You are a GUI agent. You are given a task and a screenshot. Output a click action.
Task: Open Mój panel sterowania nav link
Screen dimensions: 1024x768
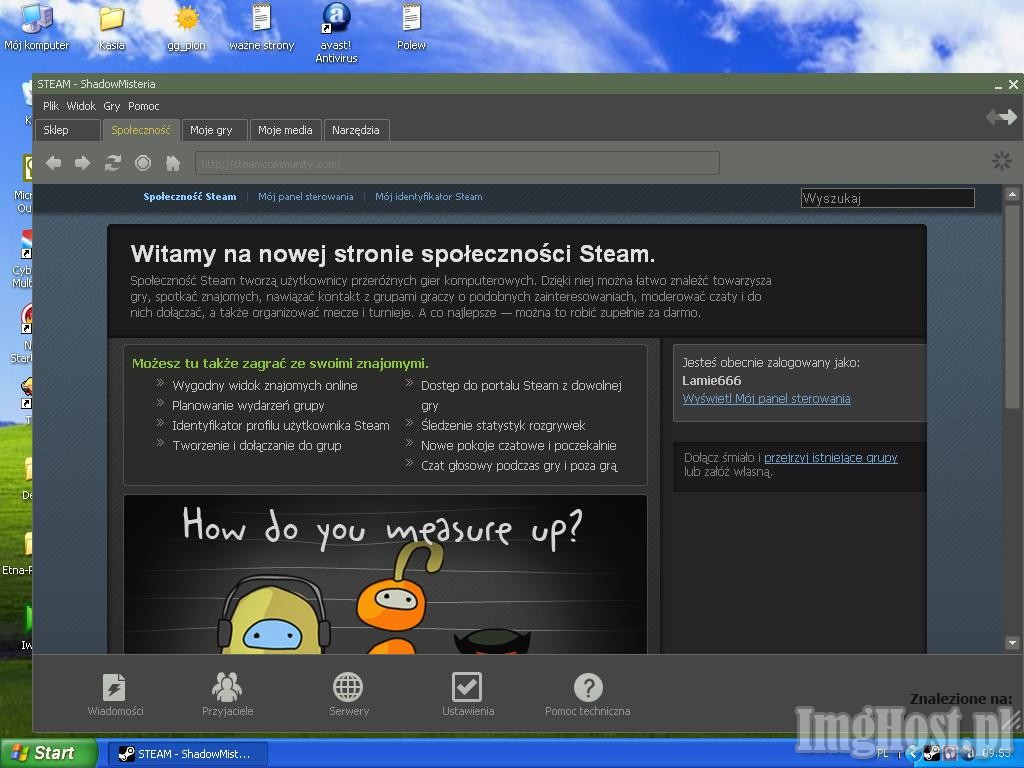(306, 197)
